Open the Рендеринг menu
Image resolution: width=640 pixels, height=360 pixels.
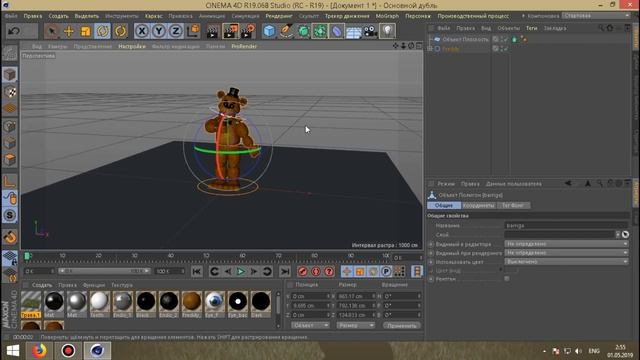click(279, 16)
